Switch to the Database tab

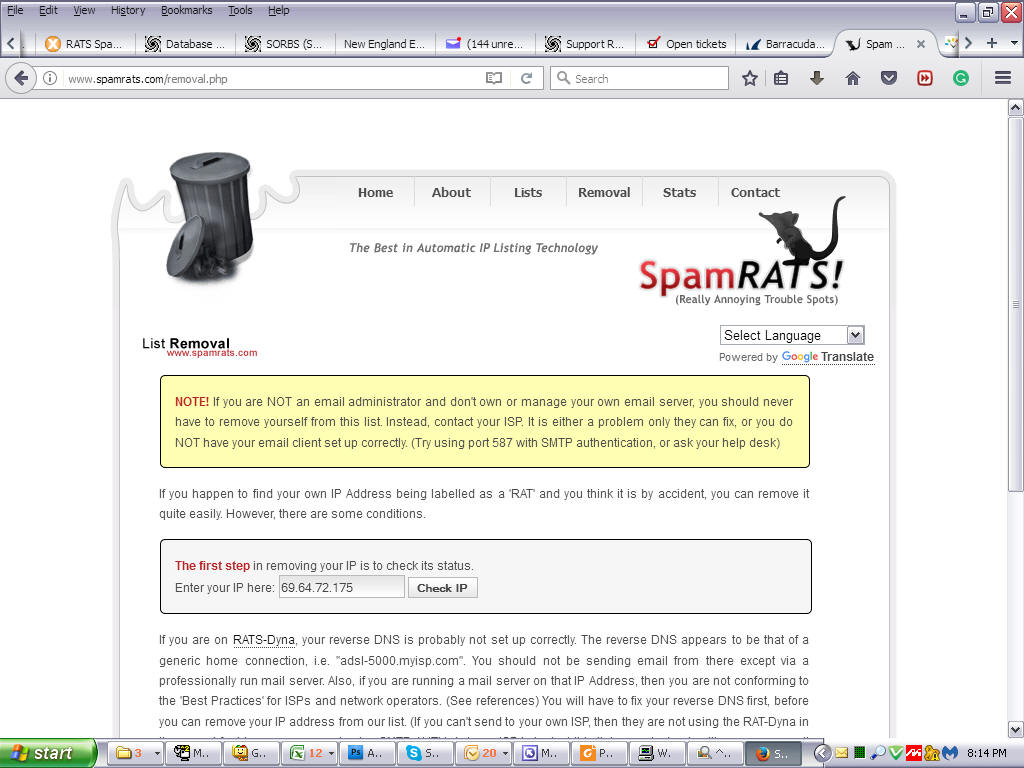185,44
